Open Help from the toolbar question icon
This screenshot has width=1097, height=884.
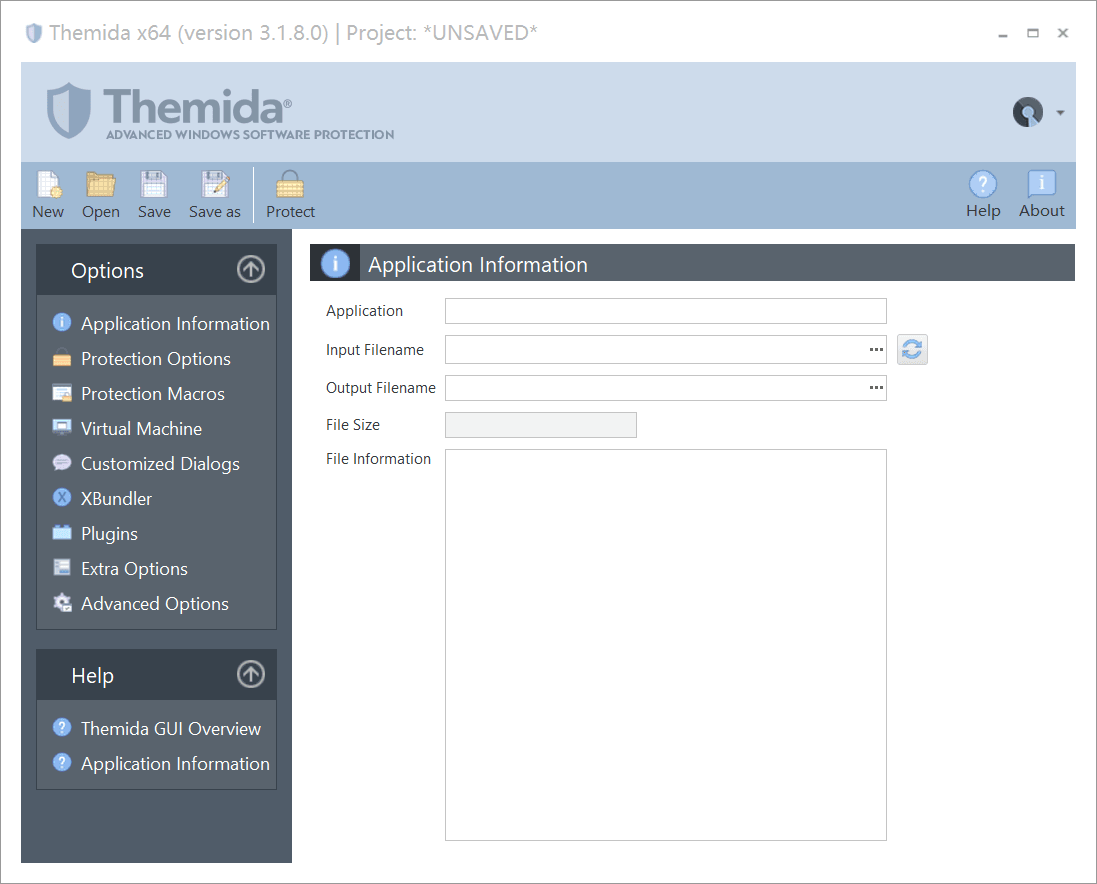click(x=983, y=184)
